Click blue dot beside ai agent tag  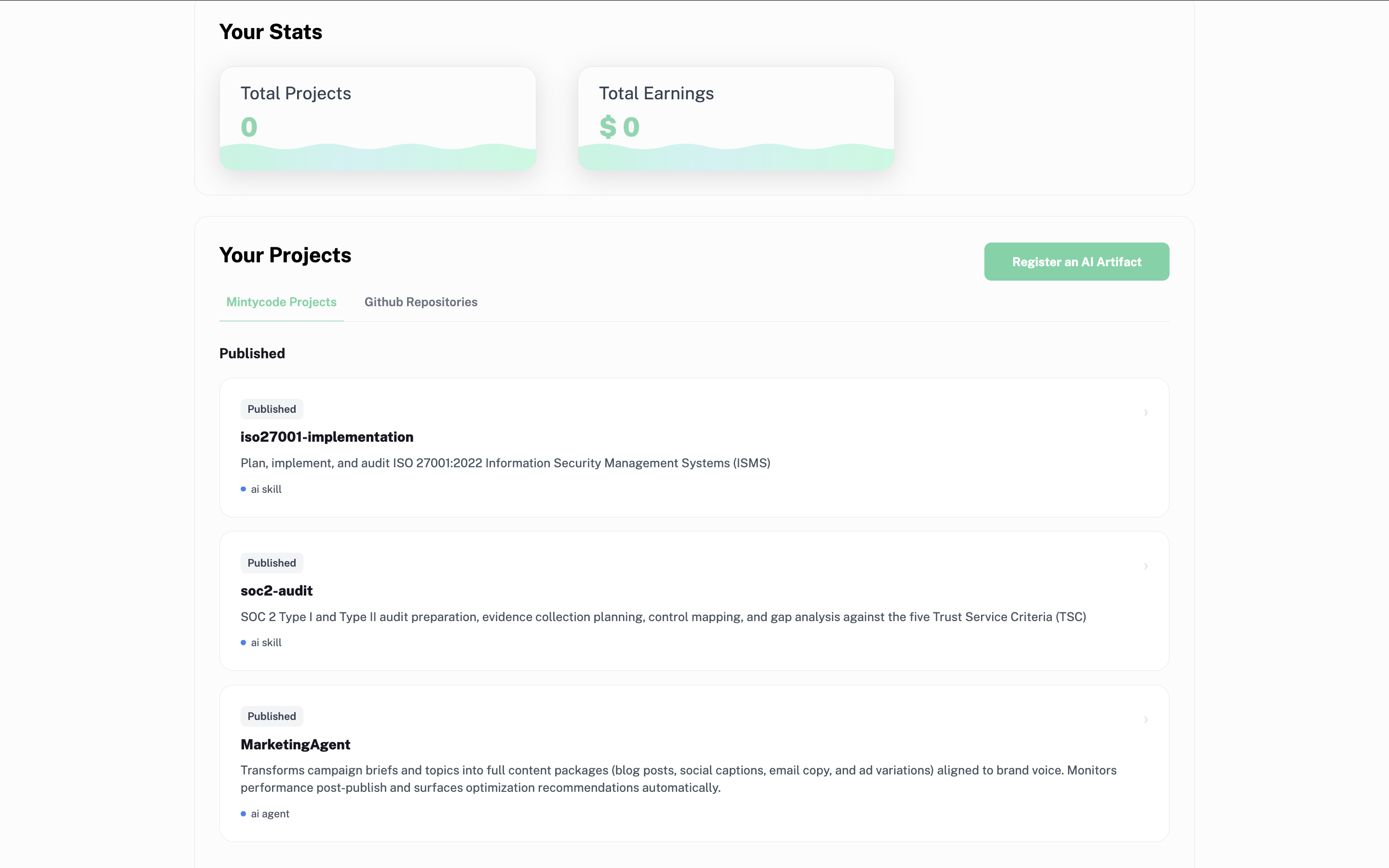[244, 814]
